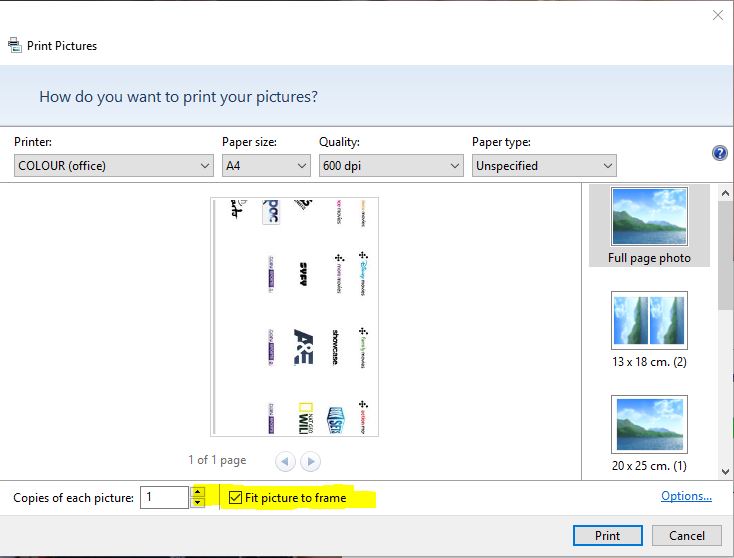Click the Print Pictures printer icon
The image size is (734, 558).
pyautogui.click(x=15, y=45)
